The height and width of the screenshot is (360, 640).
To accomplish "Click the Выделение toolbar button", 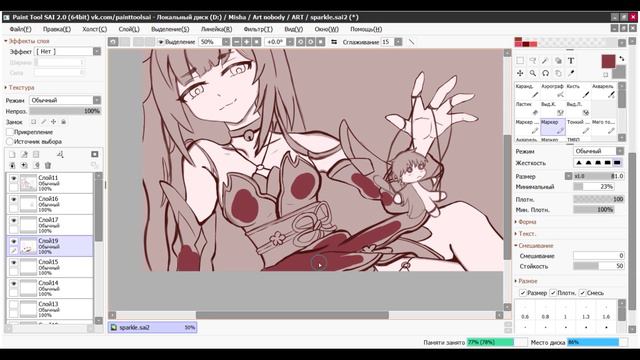I will point(176,42).
